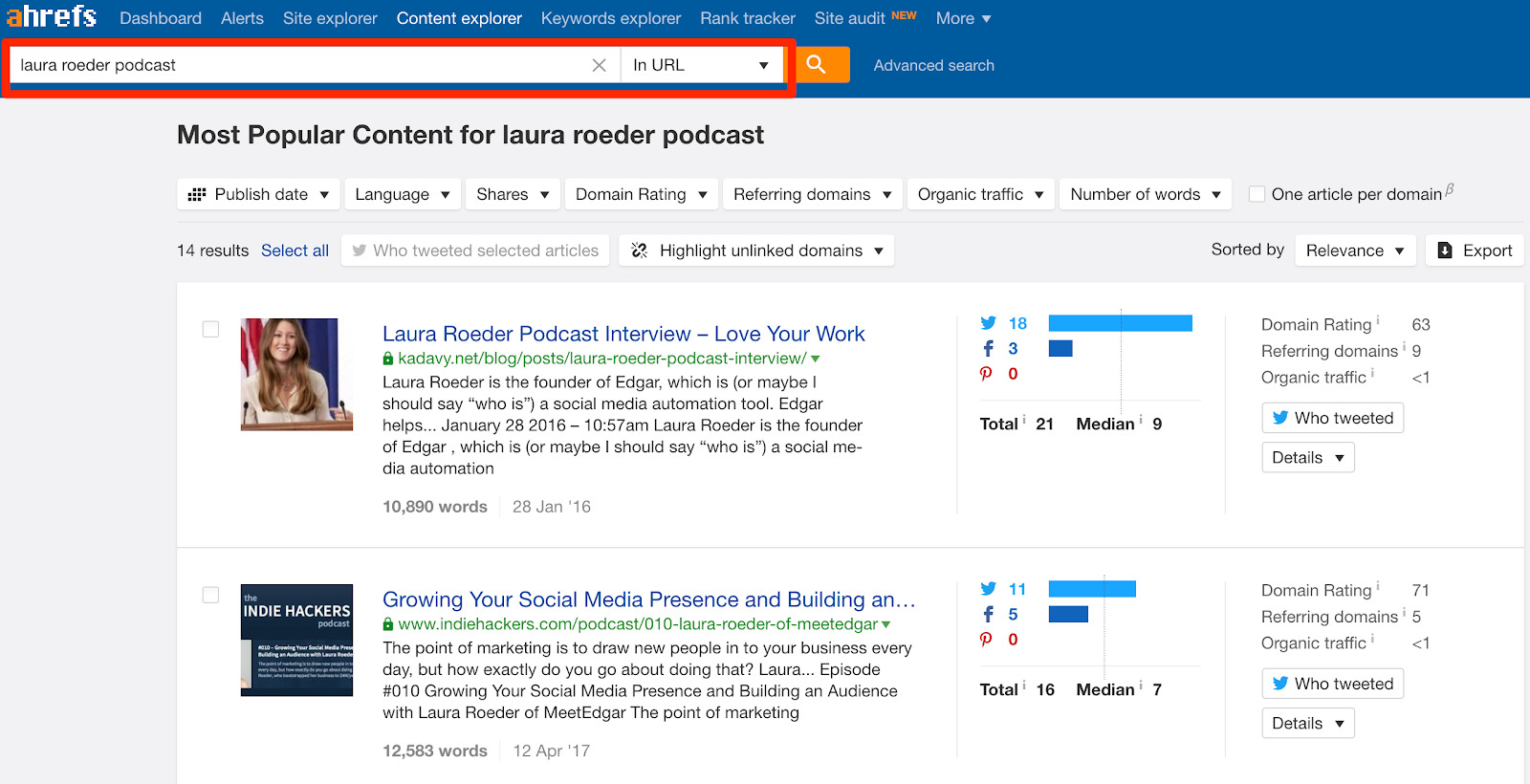This screenshot has height=784, width=1530.
Task: Click Twitter share bar of first result
Action: (1121, 323)
